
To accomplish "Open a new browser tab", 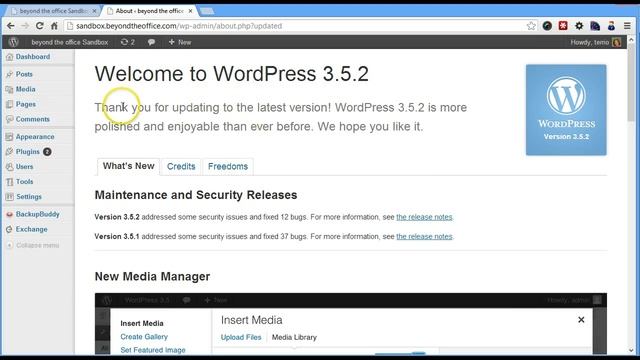I will (x=207, y=11).
